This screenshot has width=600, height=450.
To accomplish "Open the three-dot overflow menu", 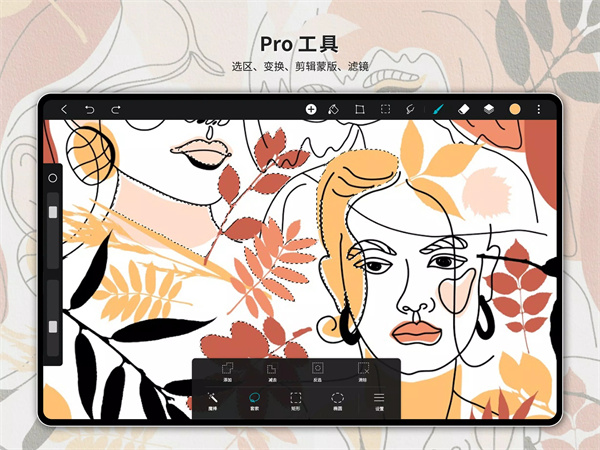I will pos(539,109).
